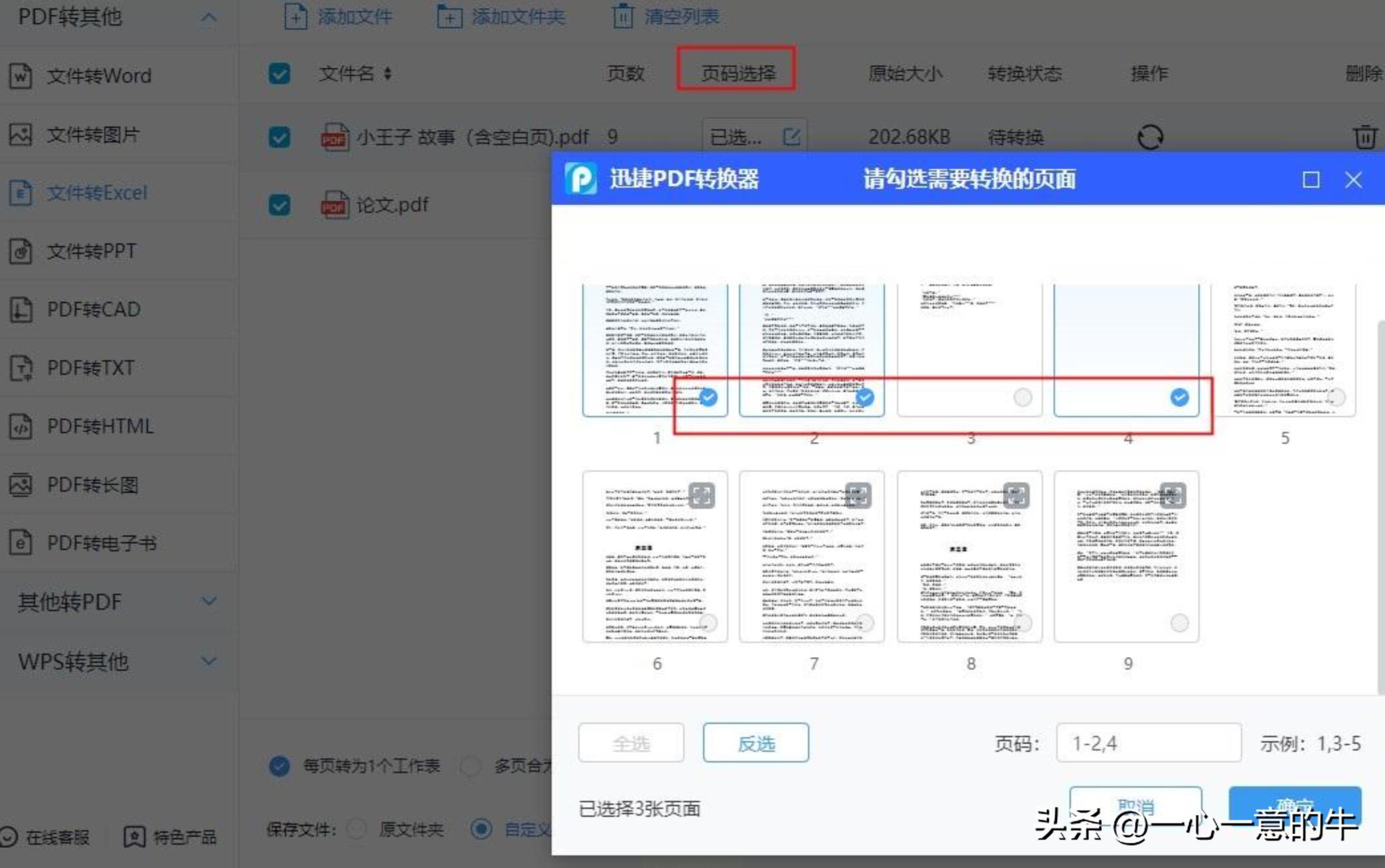Image resolution: width=1385 pixels, height=868 pixels.
Task: Select page 5 circle
Action: click(x=1336, y=397)
